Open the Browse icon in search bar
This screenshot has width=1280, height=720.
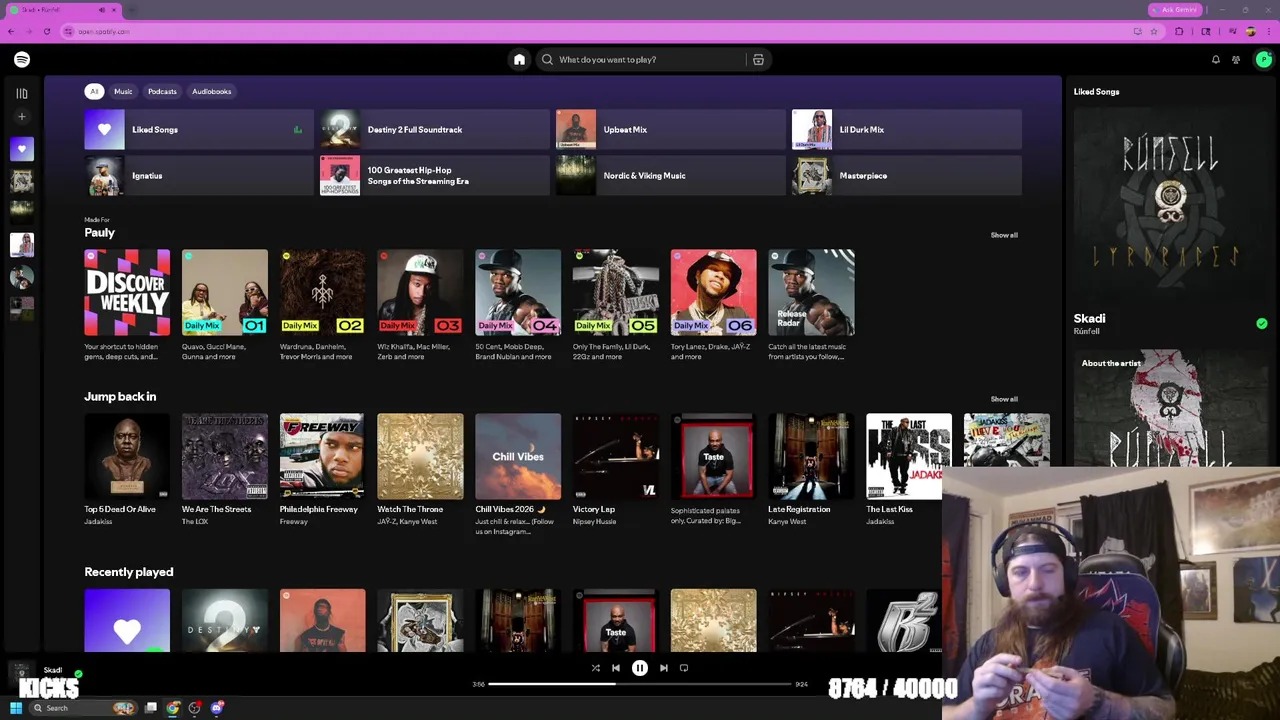coord(758,60)
